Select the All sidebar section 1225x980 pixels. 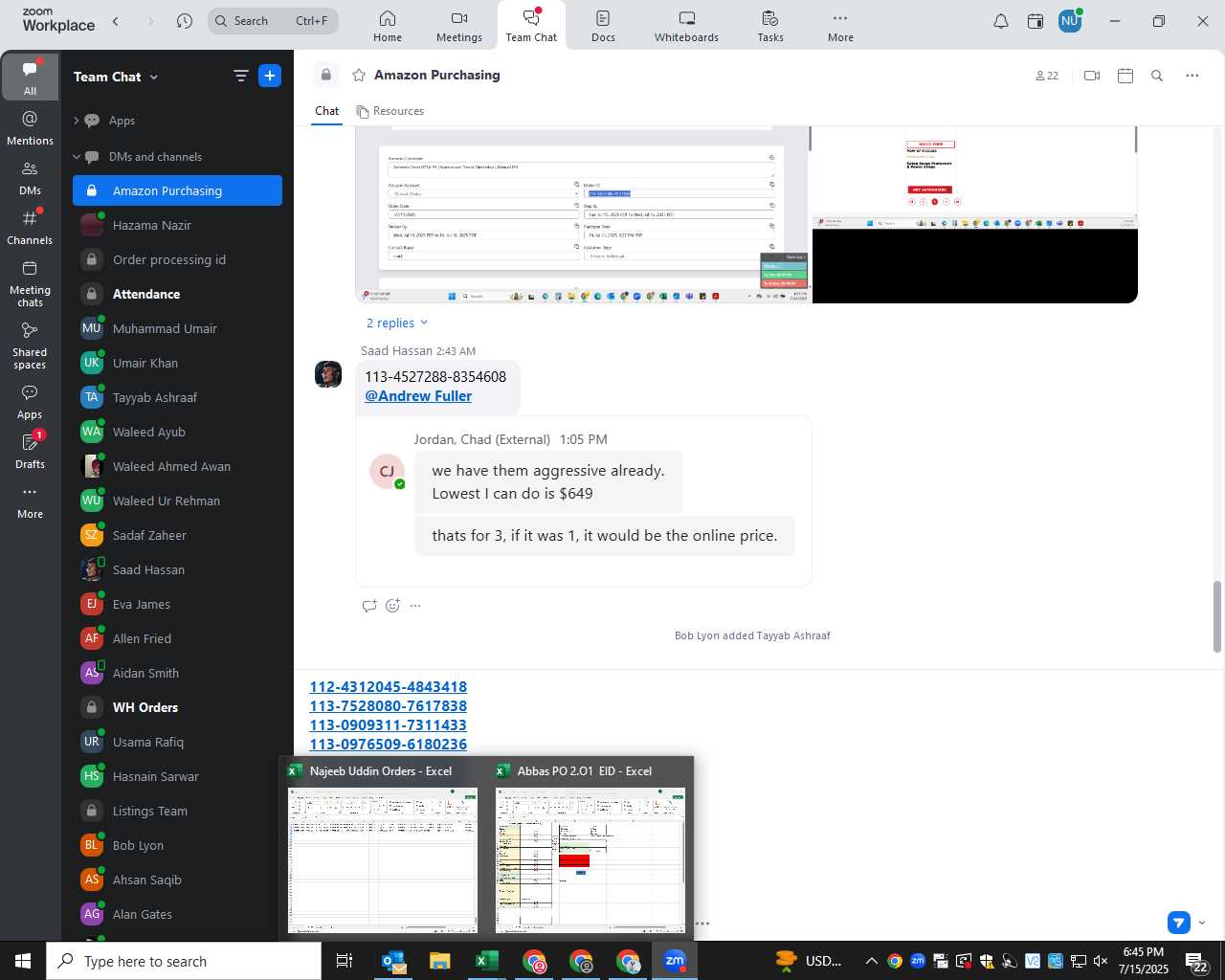[x=30, y=77]
